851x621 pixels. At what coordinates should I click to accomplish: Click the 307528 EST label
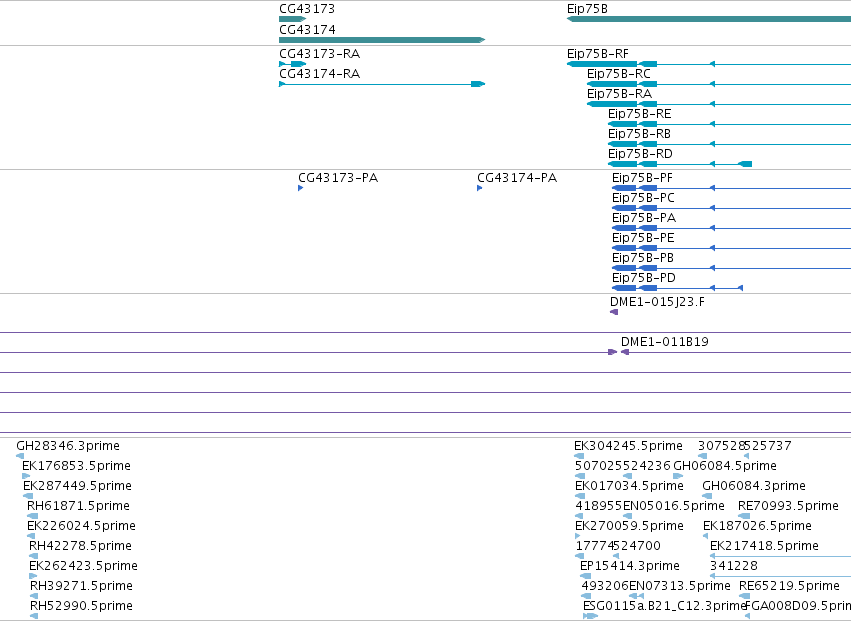pos(721,446)
